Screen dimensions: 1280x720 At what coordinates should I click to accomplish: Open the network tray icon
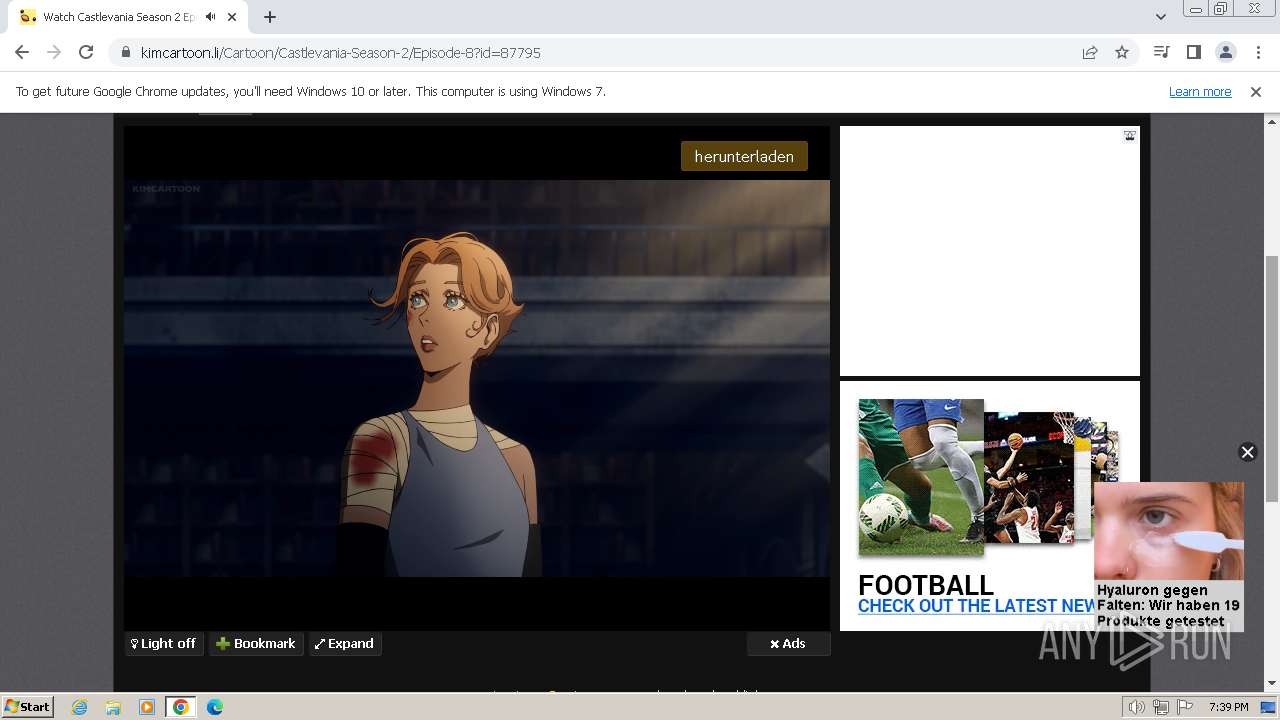coord(1161,707)
